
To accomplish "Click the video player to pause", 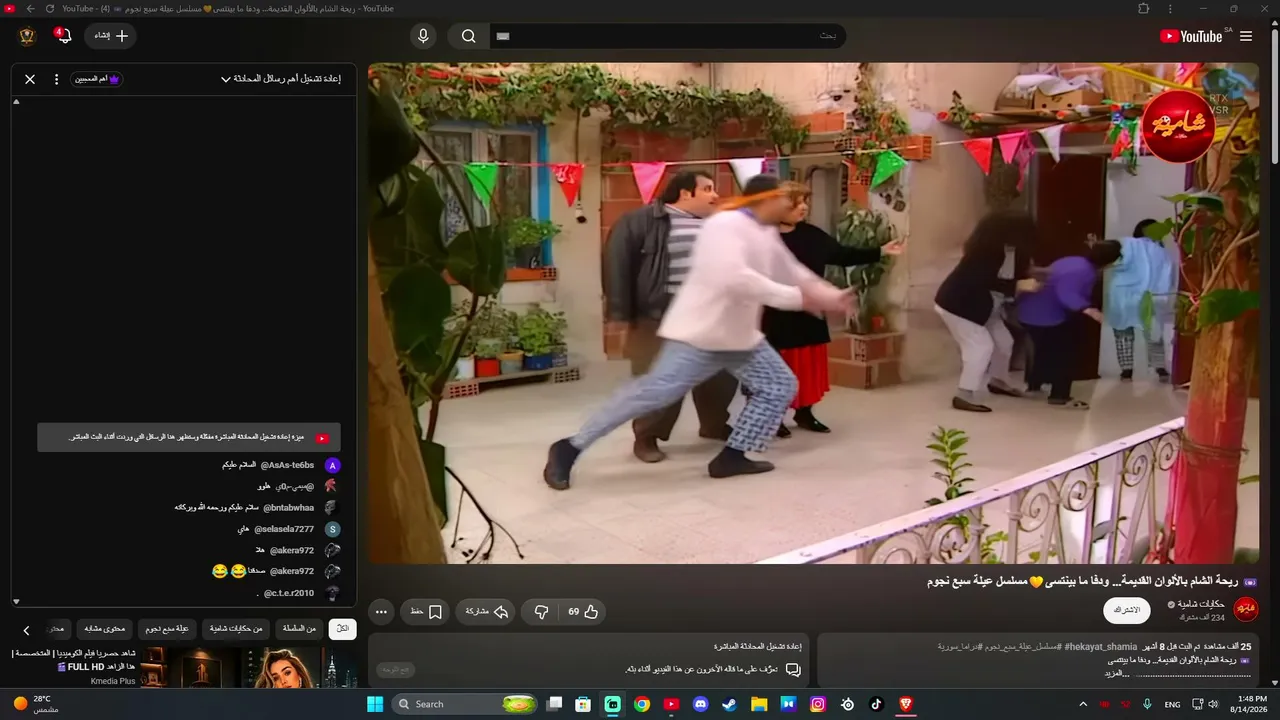I will pyautogui.click(x=813, y=313).
